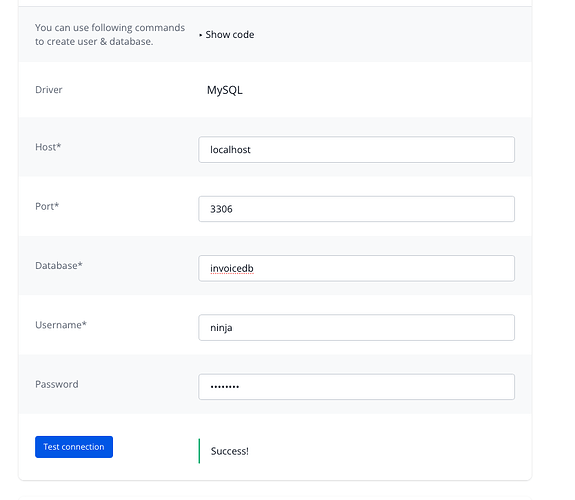
Task: Click the Database* field label
Action: click(59, 265)
